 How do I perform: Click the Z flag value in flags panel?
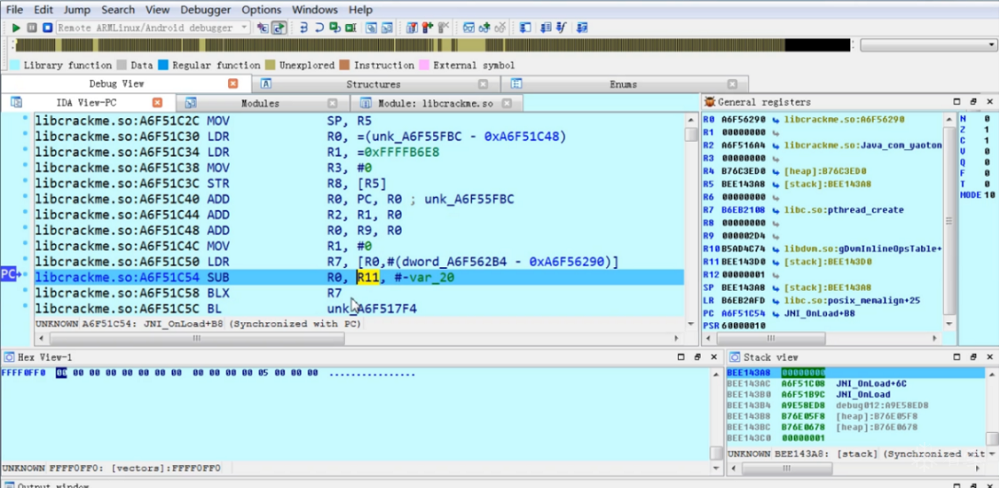coord(986,130)
